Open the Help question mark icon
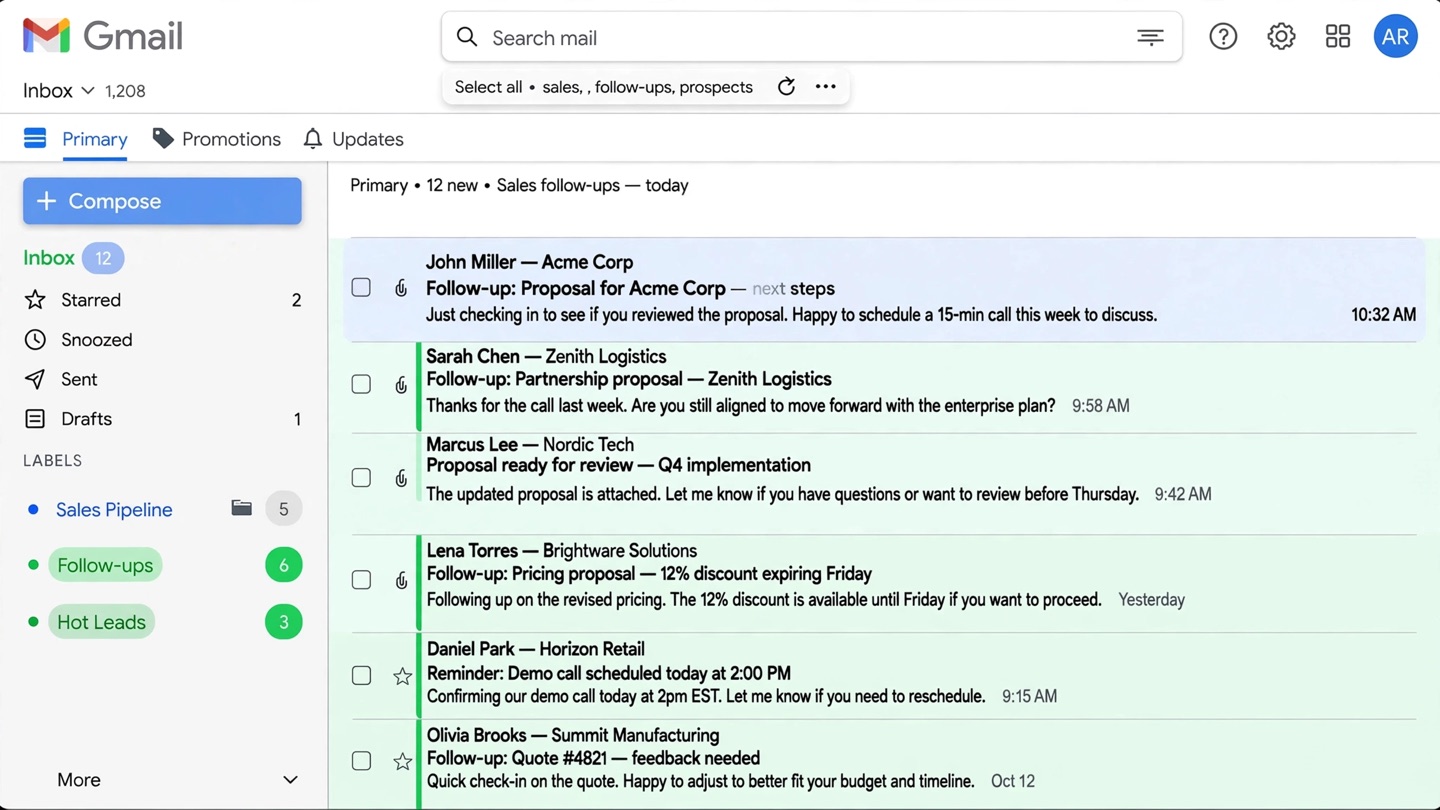 [x=1223, y=37]
